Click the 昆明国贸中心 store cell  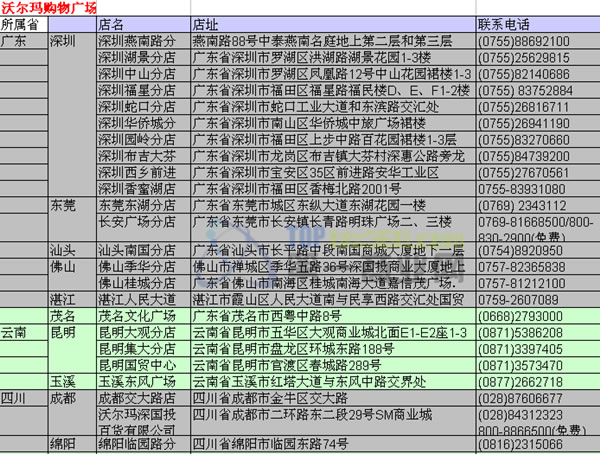136,364
